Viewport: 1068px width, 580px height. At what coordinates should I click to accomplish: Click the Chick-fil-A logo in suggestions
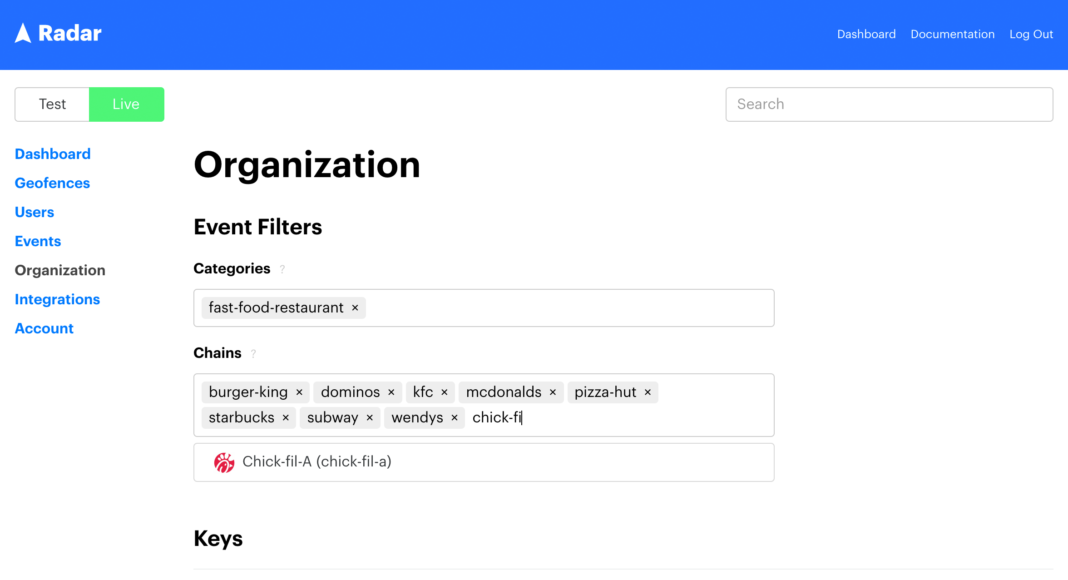224,462
